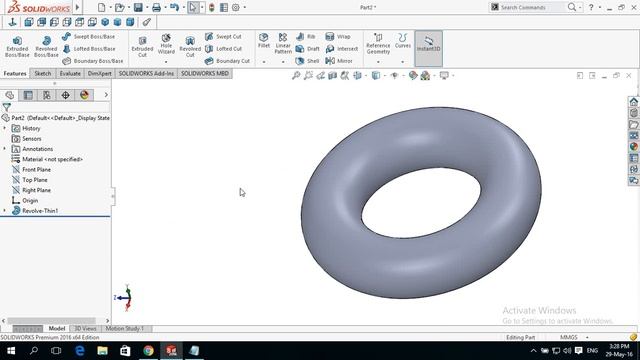Choose the Lofted Cut feature

[223, 49]
